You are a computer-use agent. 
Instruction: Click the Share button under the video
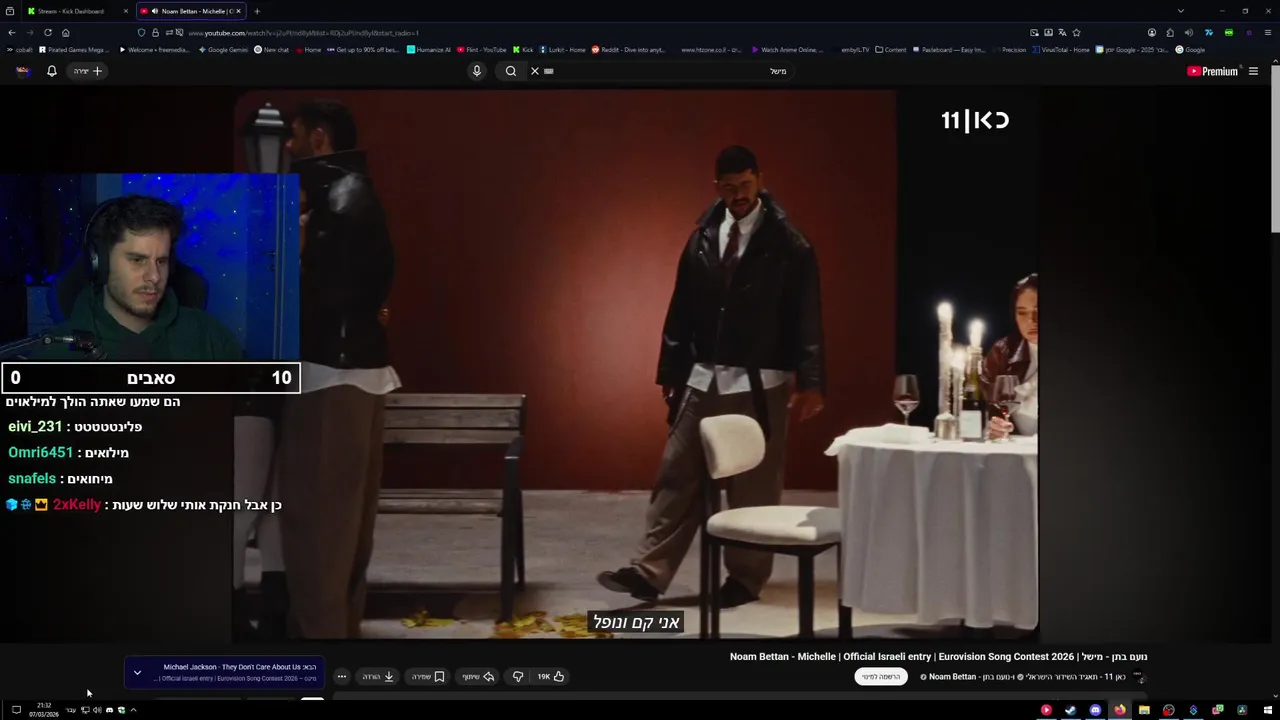click(478, 676)
